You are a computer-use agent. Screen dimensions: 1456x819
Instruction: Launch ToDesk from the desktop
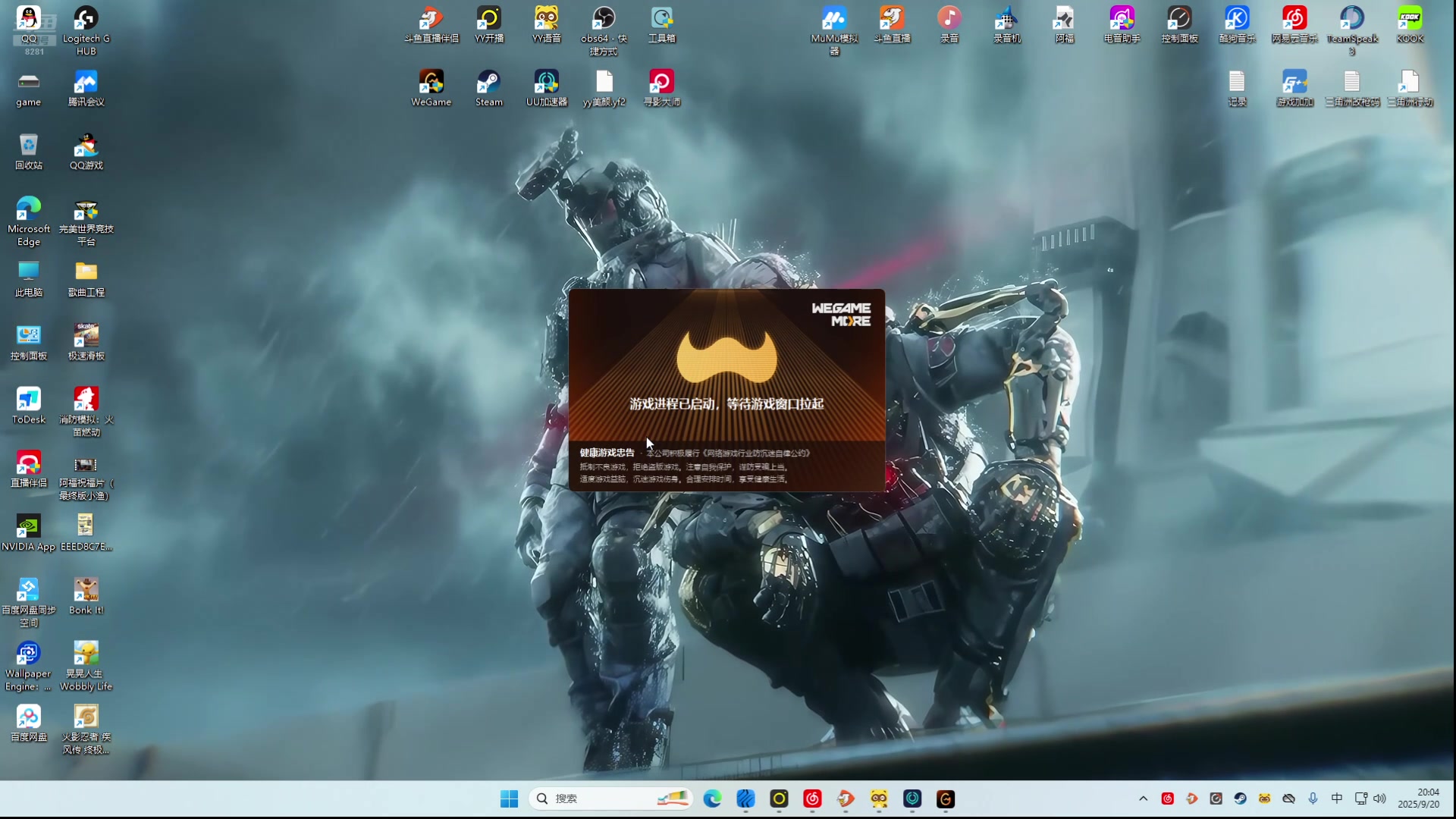coord(29,406)
